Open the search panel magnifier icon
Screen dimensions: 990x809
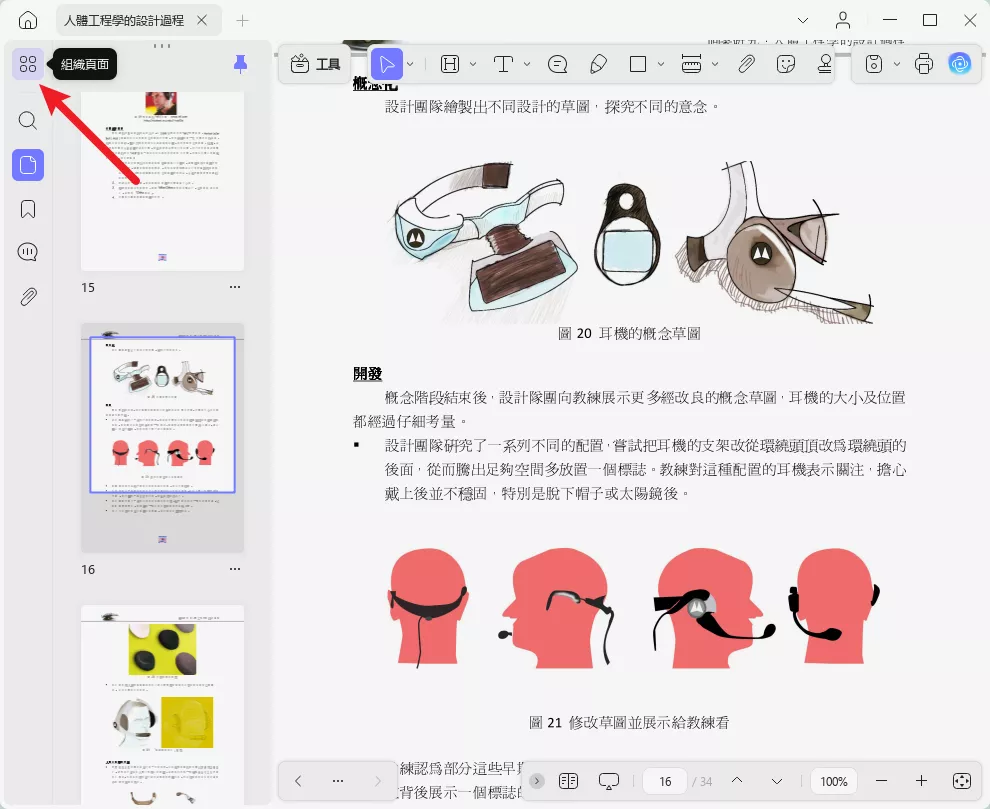pos(28,120)
